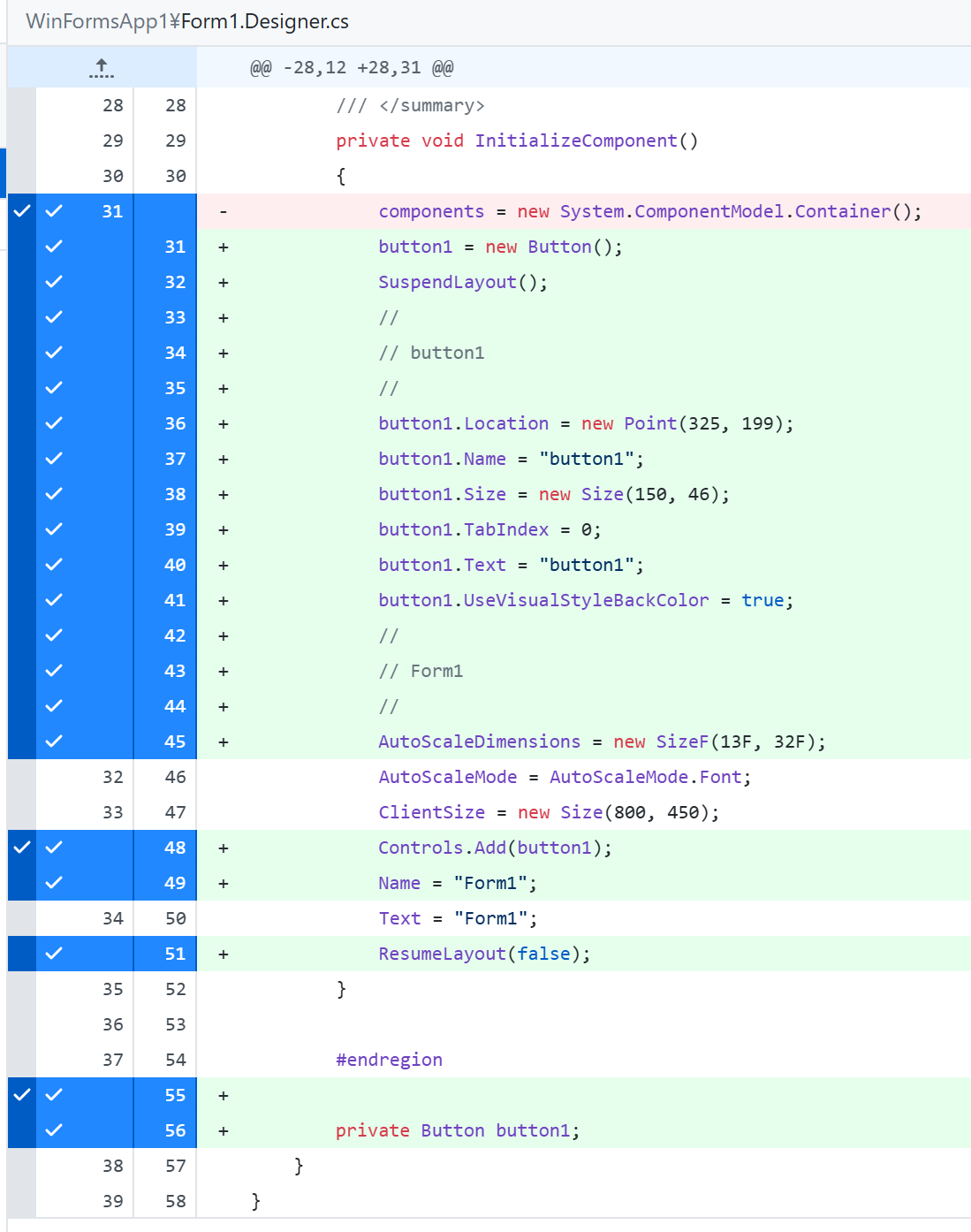The height and width of the screenshot is (1232, 971).
Task: Deselect the removed components Container line checkmark
Action: coord(54,211)
